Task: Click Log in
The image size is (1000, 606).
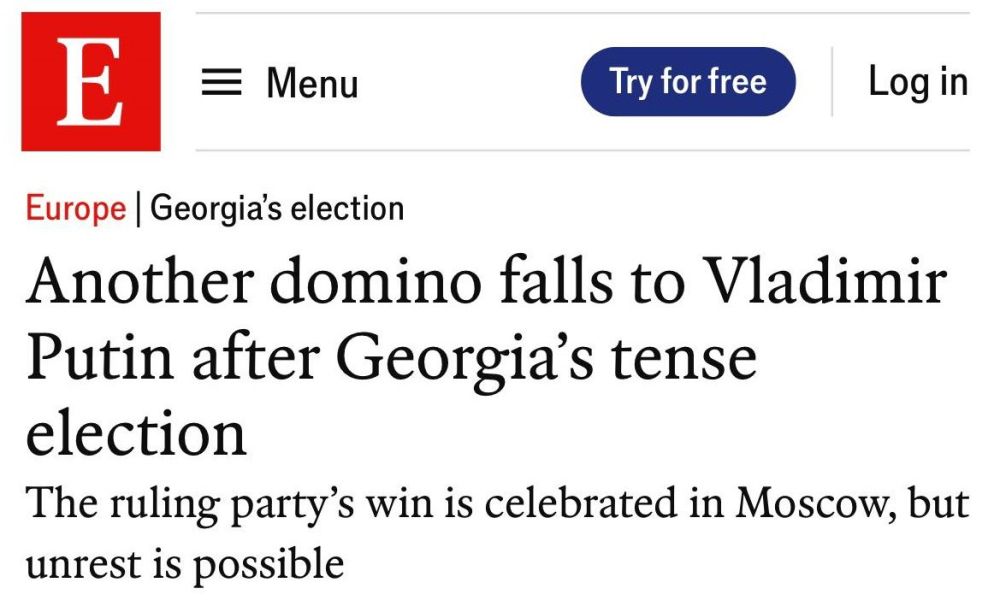Action: click(918, 82)
